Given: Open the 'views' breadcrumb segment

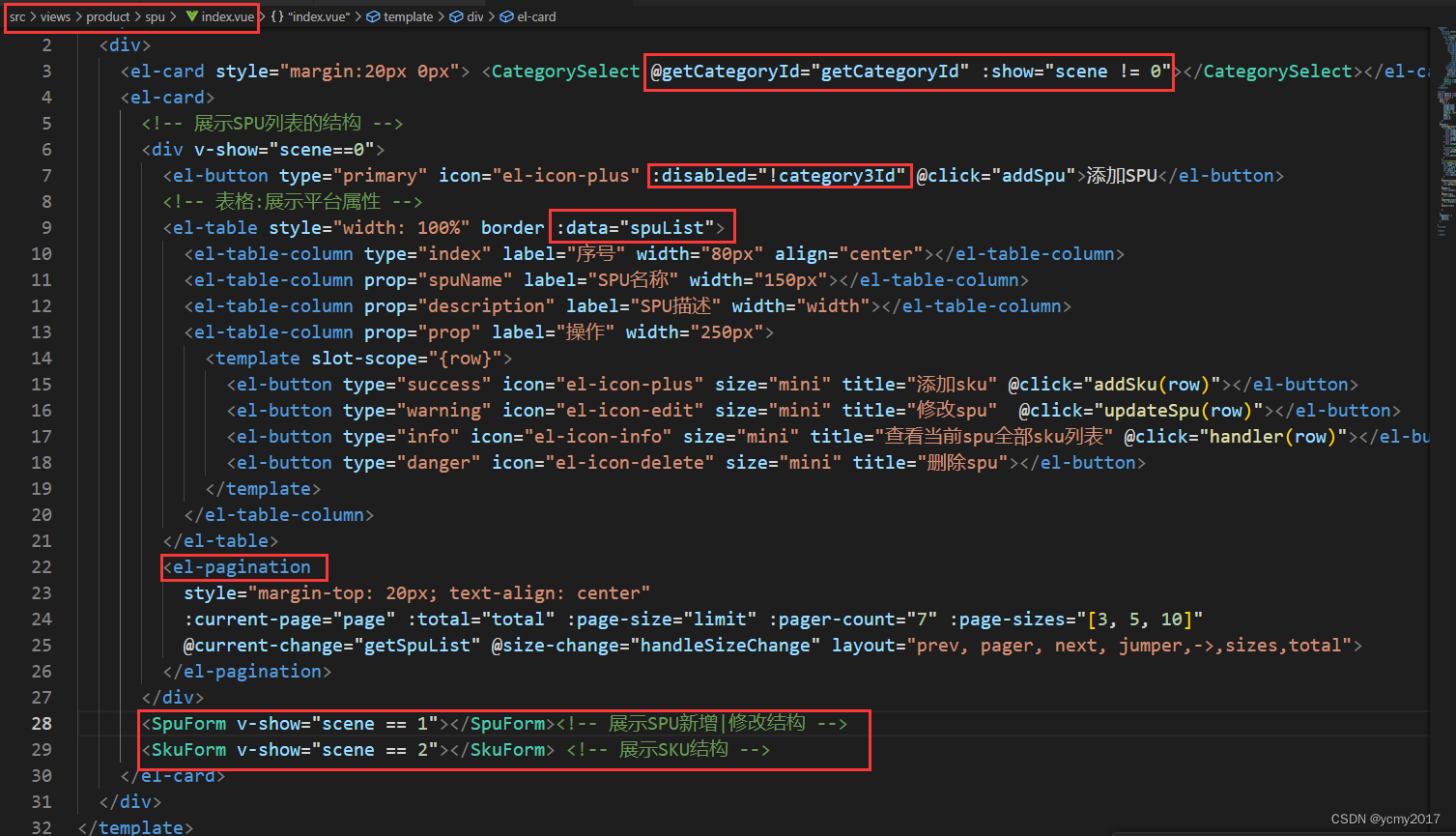Looking at the screenshot, I should click(55, 16).
